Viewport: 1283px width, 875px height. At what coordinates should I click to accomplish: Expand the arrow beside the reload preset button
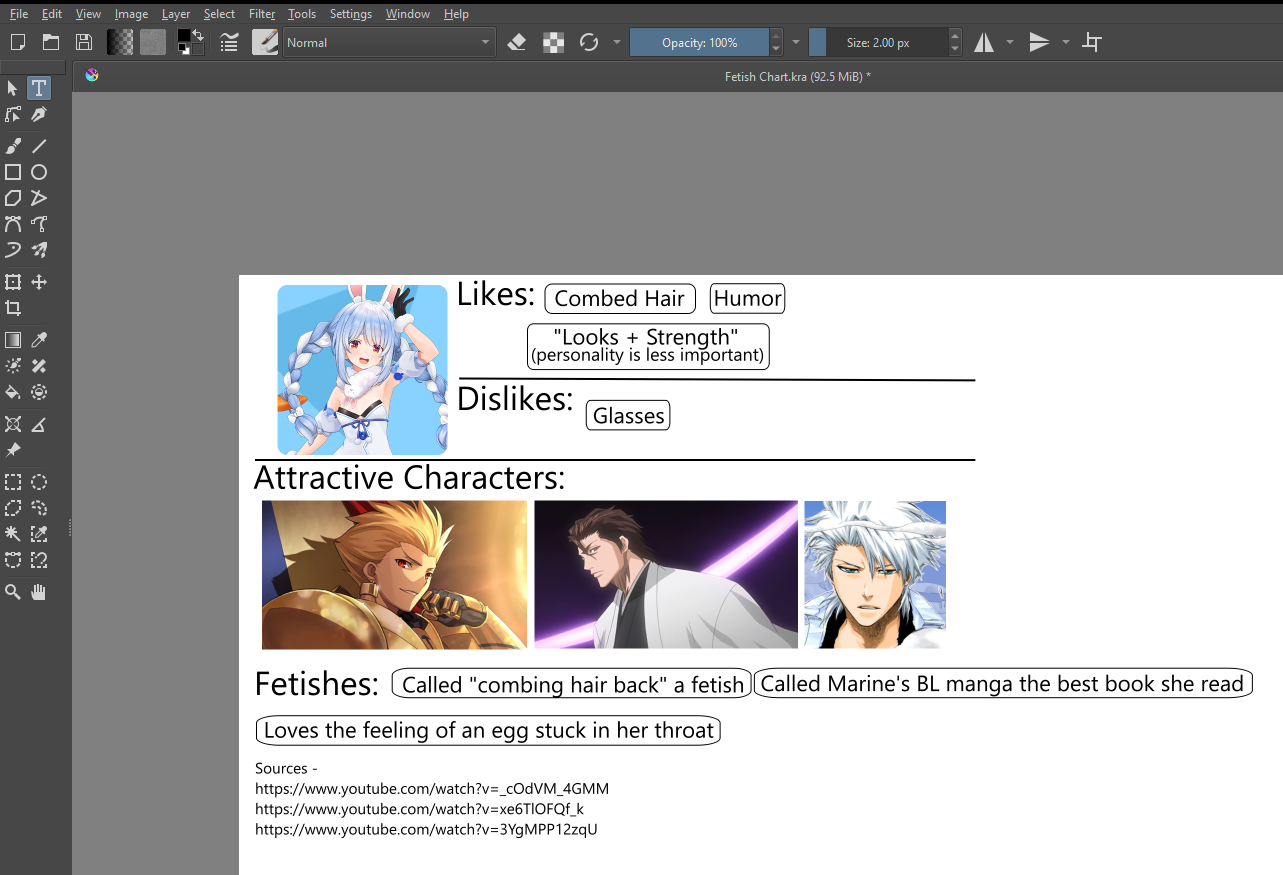coord(616,42)
